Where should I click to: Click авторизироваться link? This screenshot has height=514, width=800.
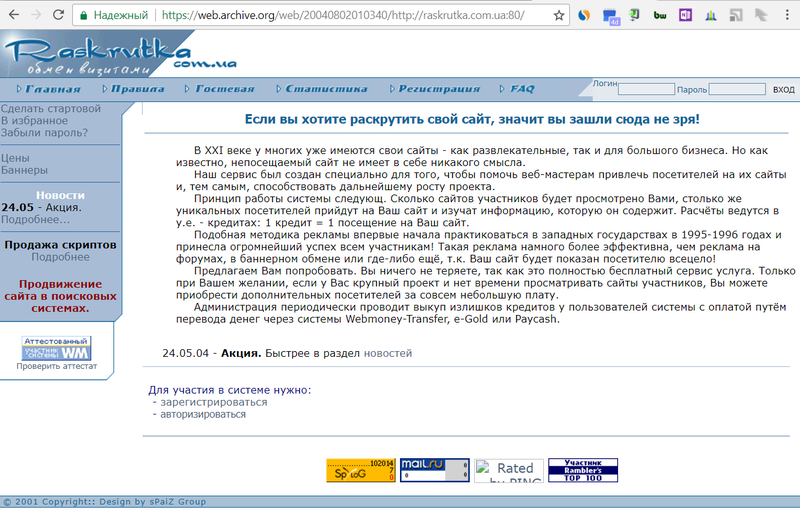pos(203,414)
